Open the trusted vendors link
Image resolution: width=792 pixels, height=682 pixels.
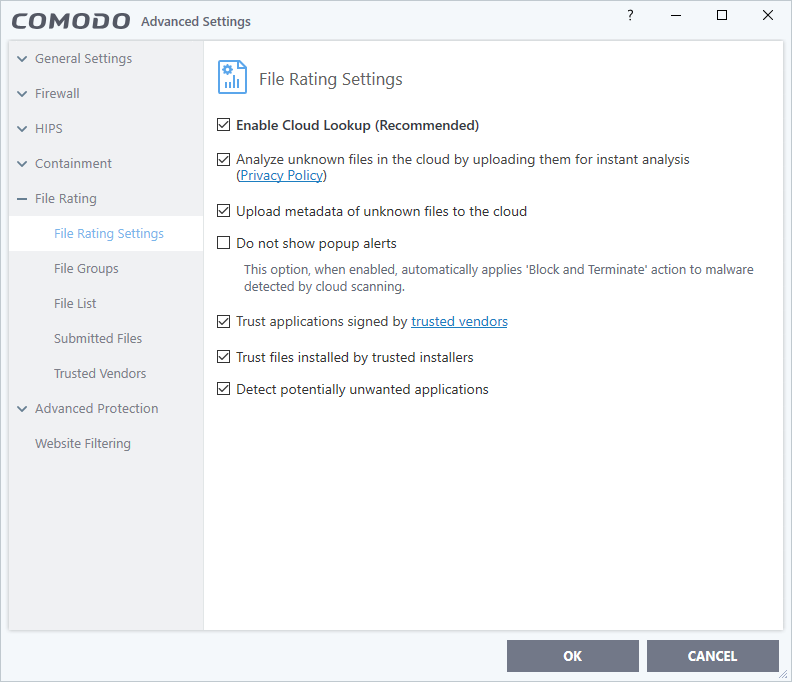pyautogui.click(x=459, y=321)
